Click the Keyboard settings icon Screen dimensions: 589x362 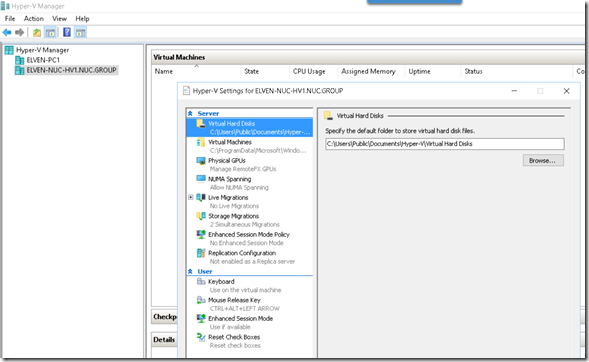(201, 281)
